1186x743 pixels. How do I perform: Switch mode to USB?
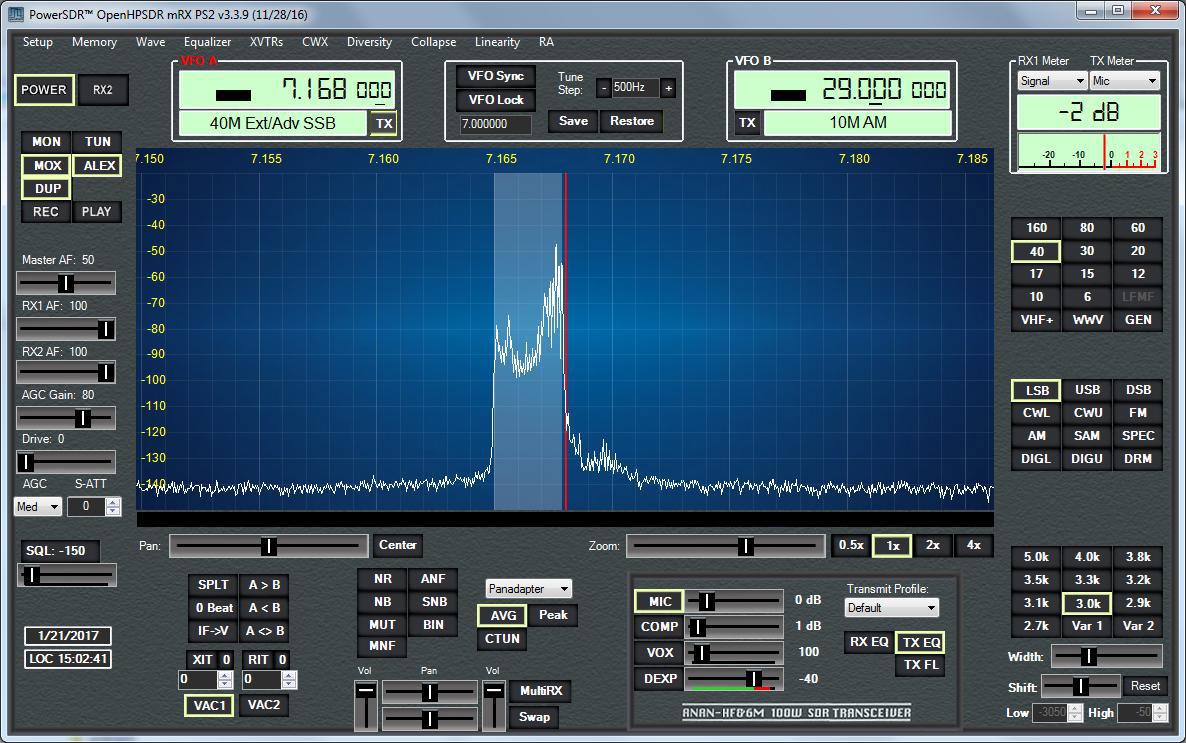coord(1087,390)
